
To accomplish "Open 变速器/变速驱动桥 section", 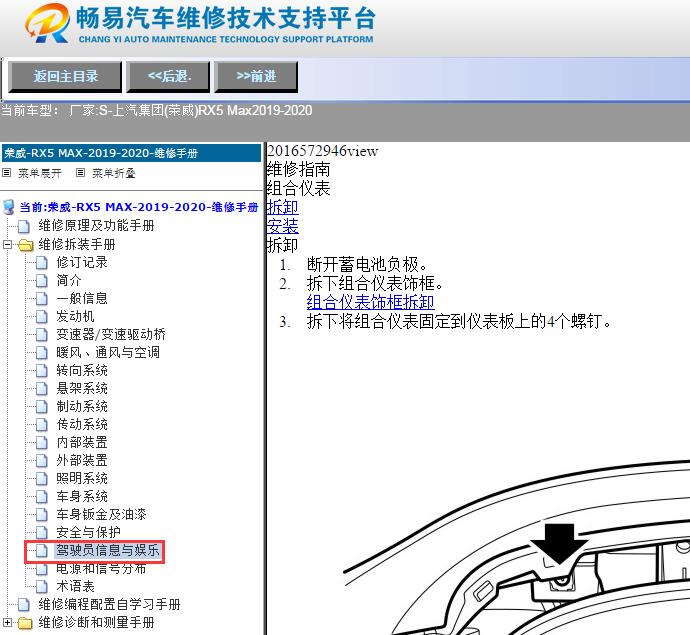I will 111,334.
